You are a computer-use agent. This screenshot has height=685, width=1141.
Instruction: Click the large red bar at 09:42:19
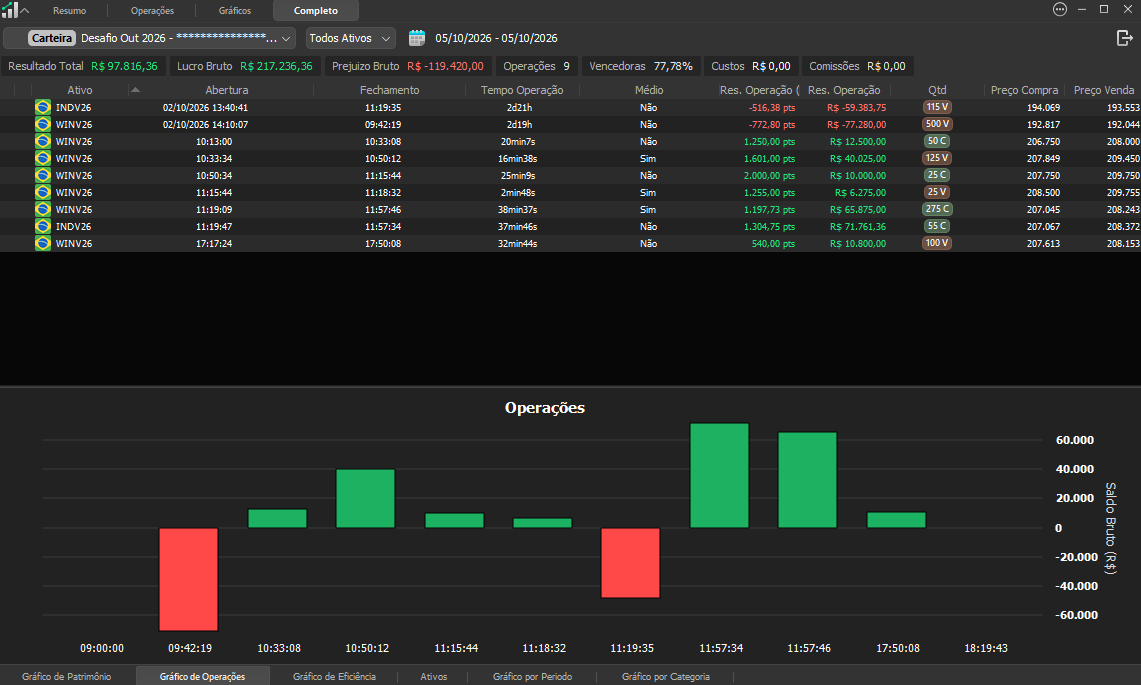[188, 579]
